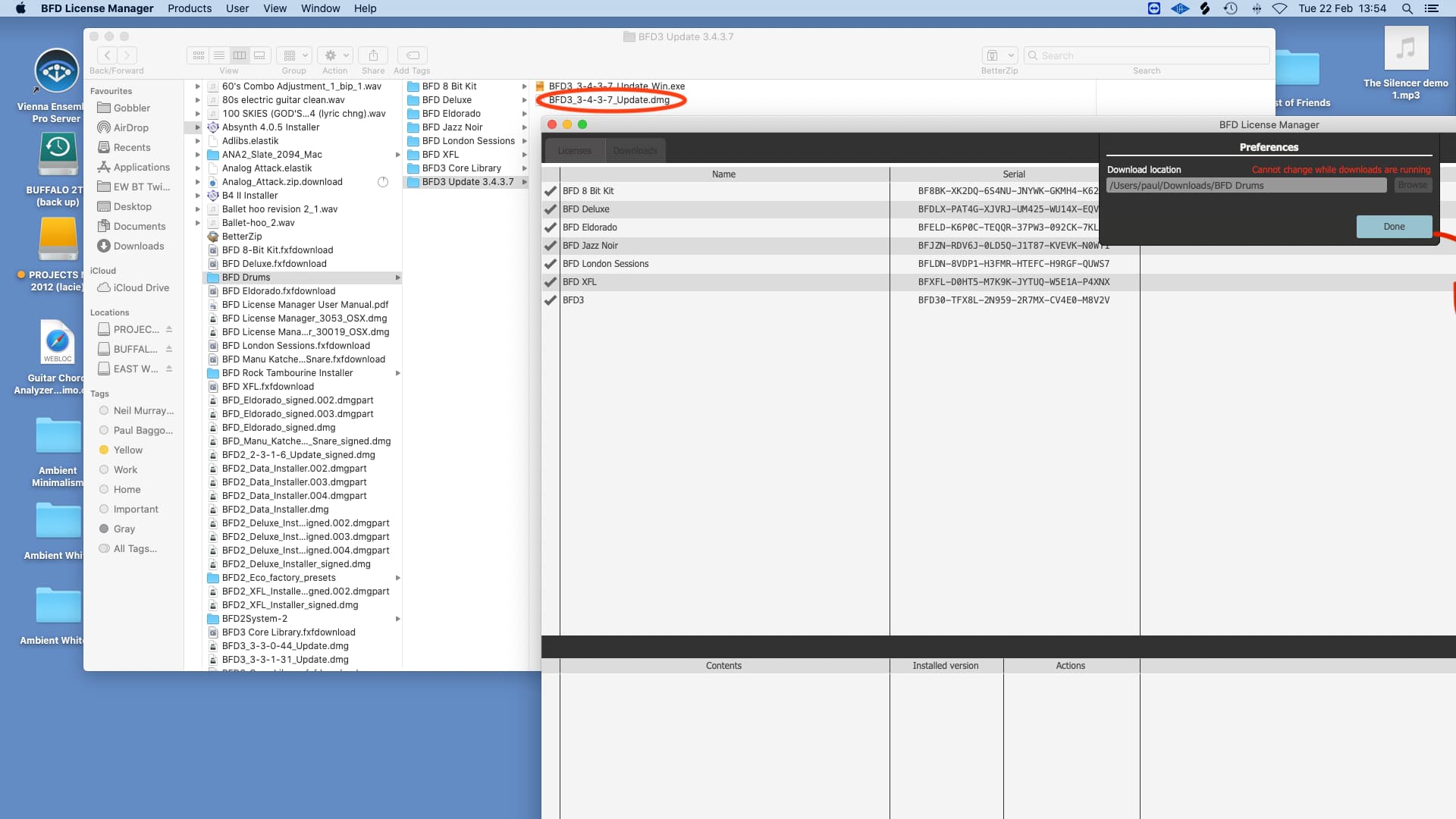Toggle the BFD Deluxe license checkmark

(x=551, y=209)
